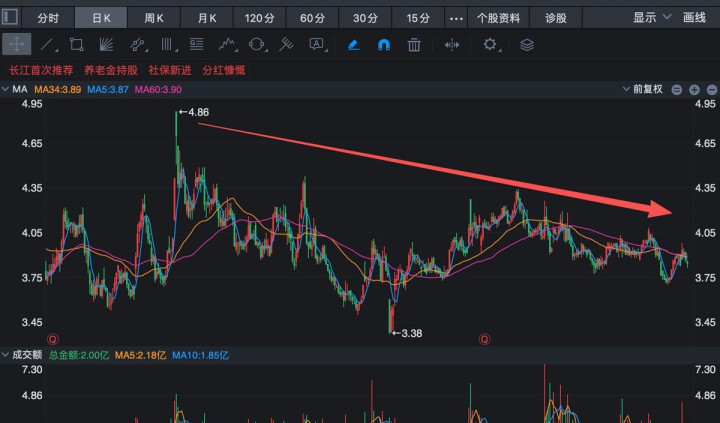Select the rectangle shape drawing tool
720x423 pixels.
(77, 44)
